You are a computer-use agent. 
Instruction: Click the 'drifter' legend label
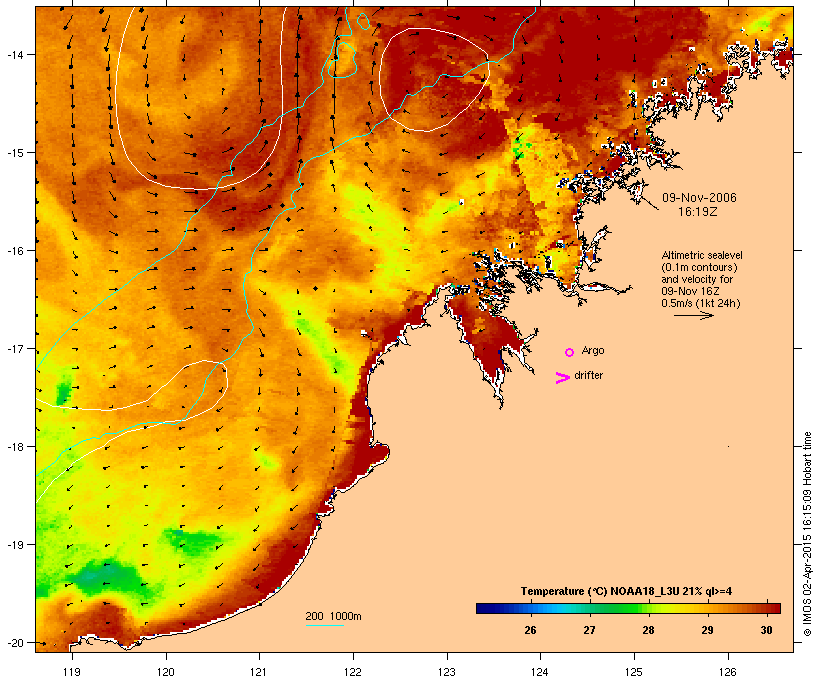[589, 375]
